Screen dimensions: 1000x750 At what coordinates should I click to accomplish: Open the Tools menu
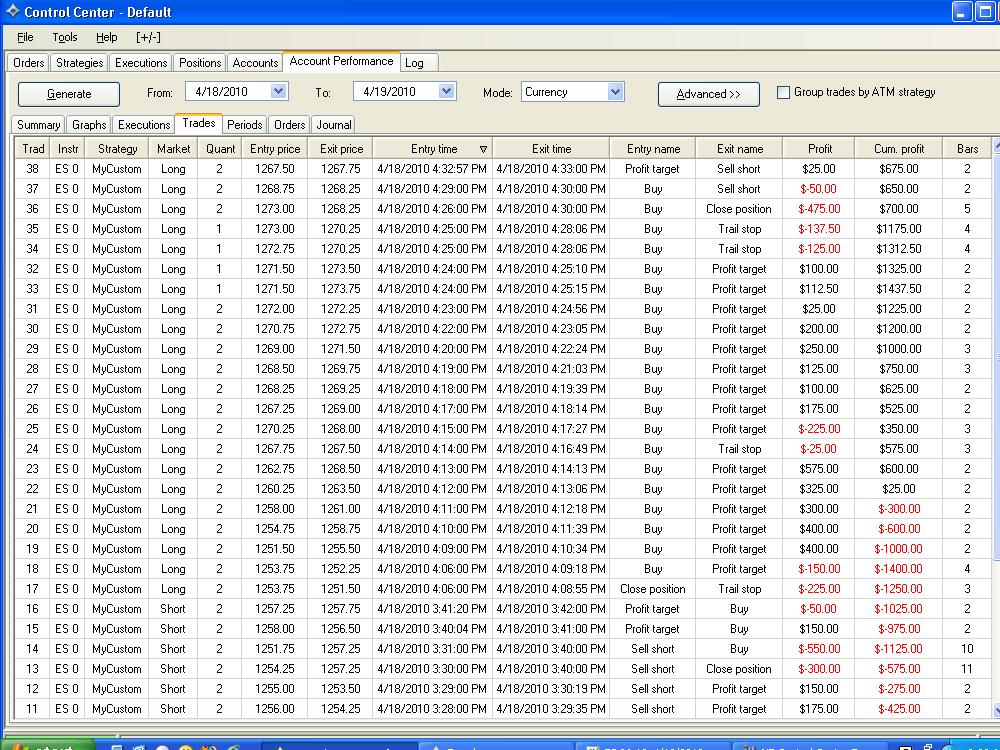point(65,37)
